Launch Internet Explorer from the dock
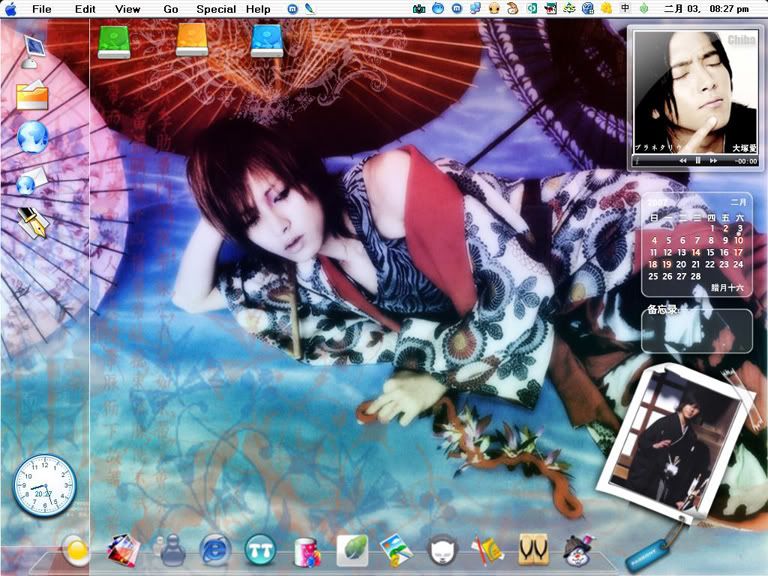 pyautogui.click(x=215, y=548)
